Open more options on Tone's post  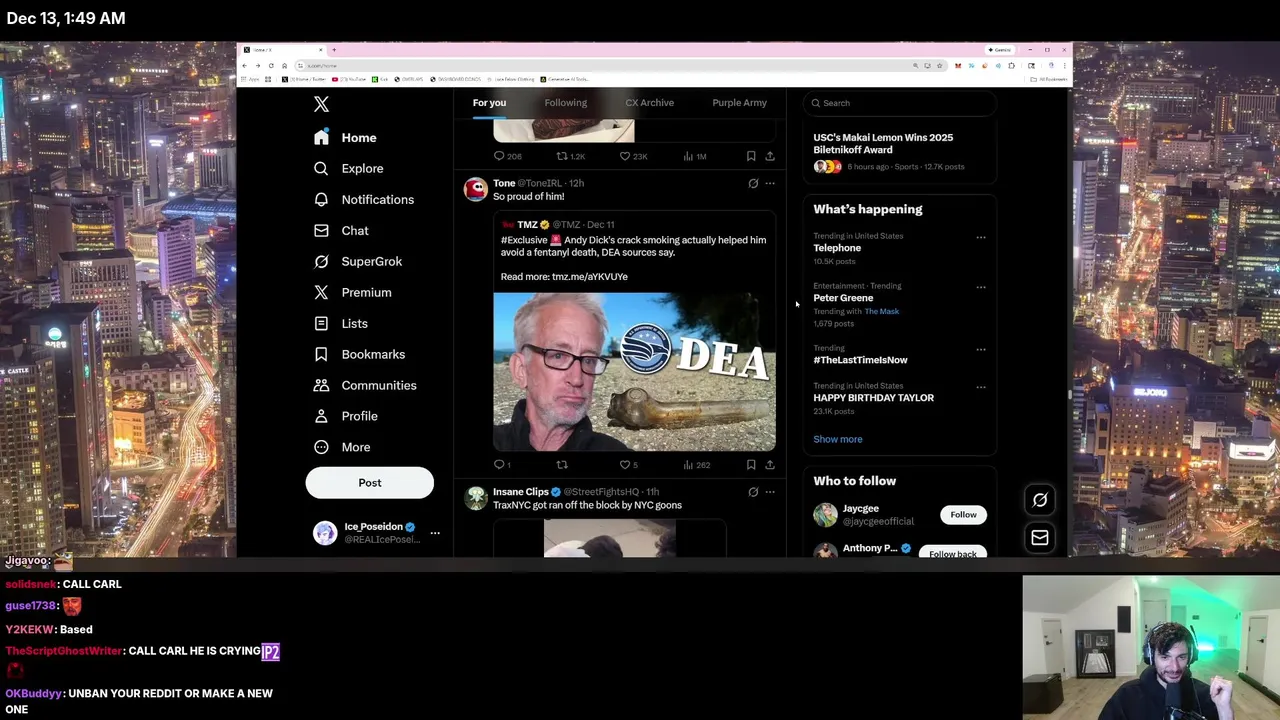pyautogui.click(x=770, y=184)
